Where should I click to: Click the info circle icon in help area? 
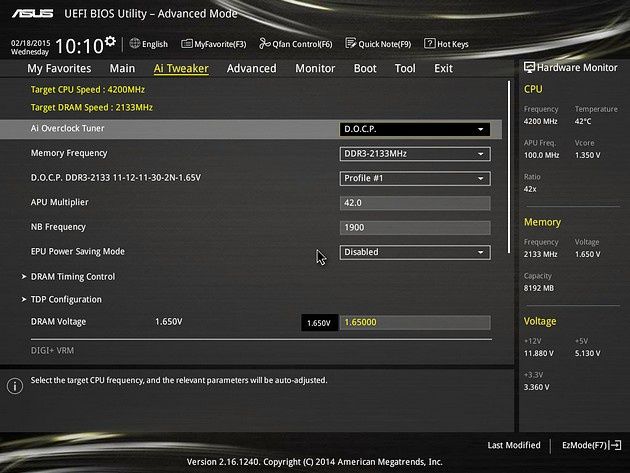(x=15, y=386)
